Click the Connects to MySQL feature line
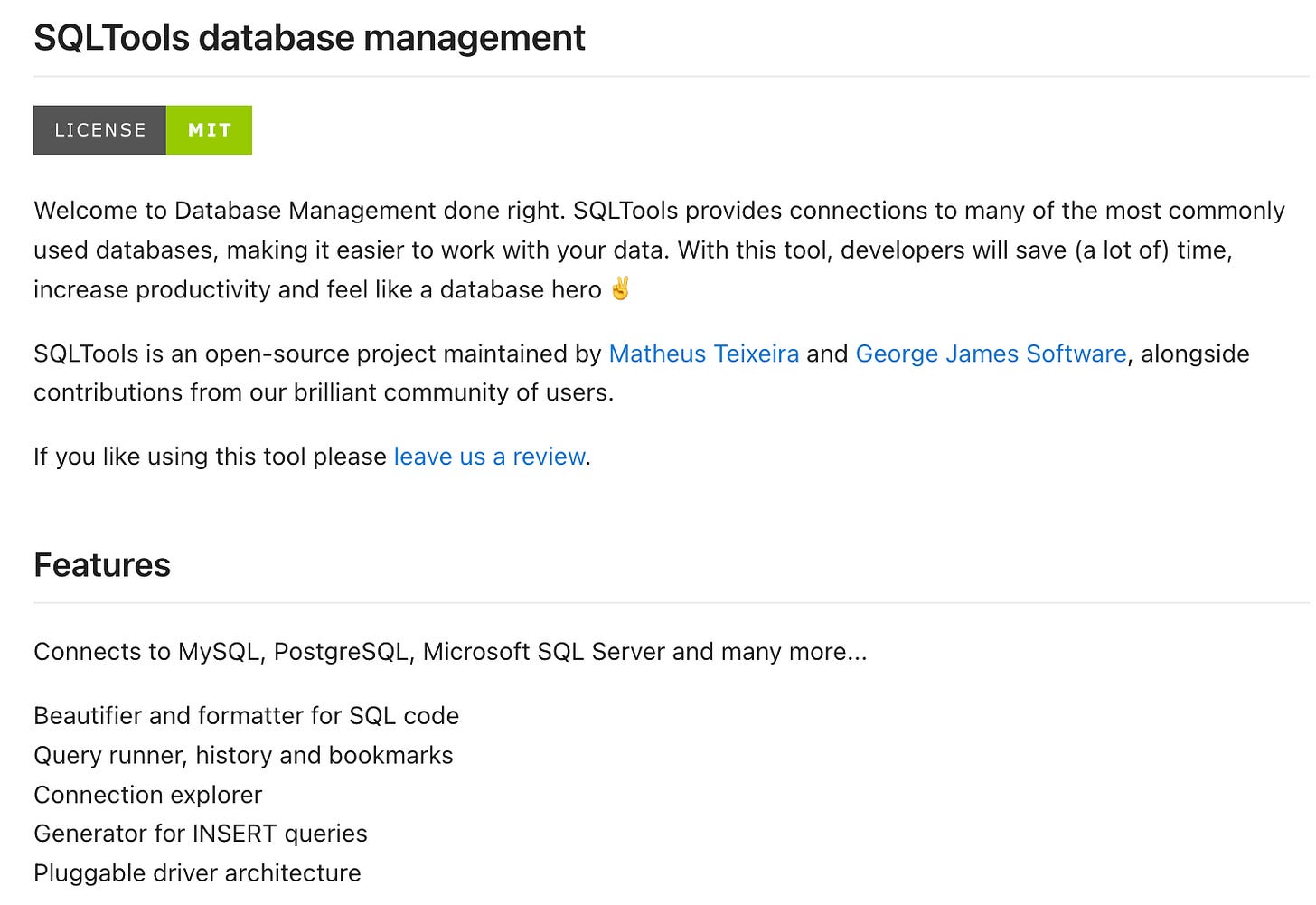Screen dimensions: 1316x905 [x=449, y=651]
